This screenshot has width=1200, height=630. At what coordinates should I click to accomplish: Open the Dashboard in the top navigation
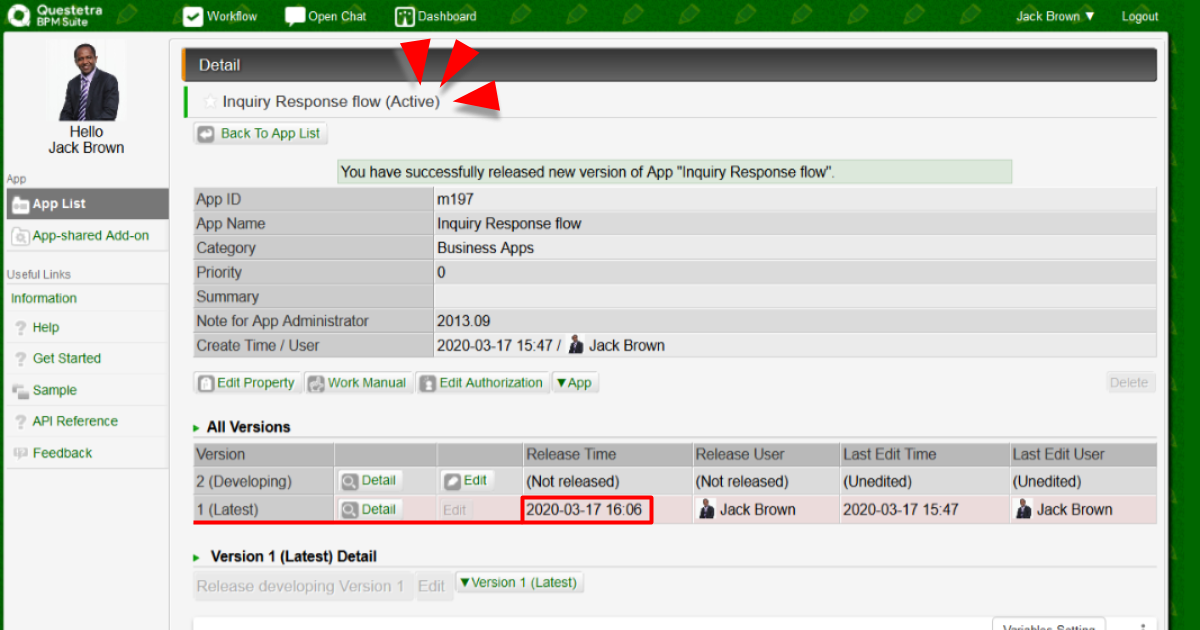(436, 16)
